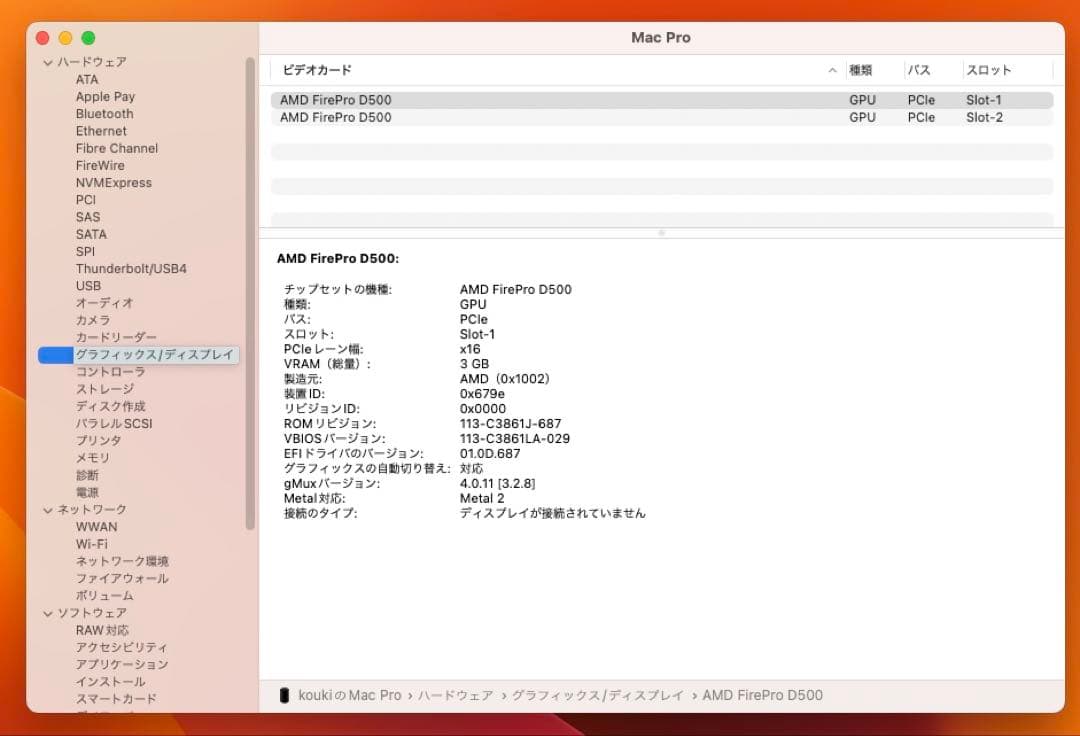Open Ethernet hardware information
1080x736 pixels.
pos(101,130)
